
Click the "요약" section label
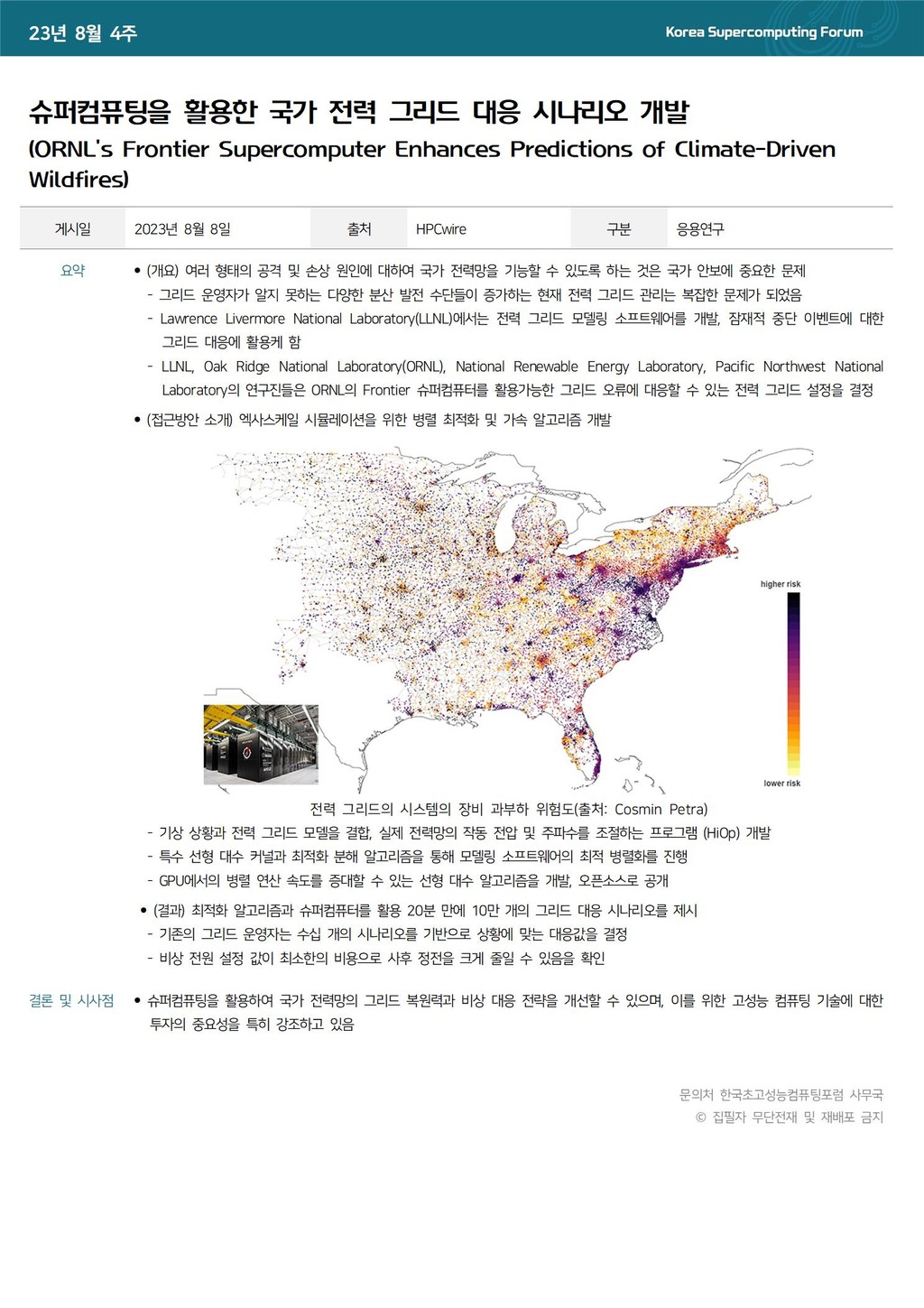(72, 271)
